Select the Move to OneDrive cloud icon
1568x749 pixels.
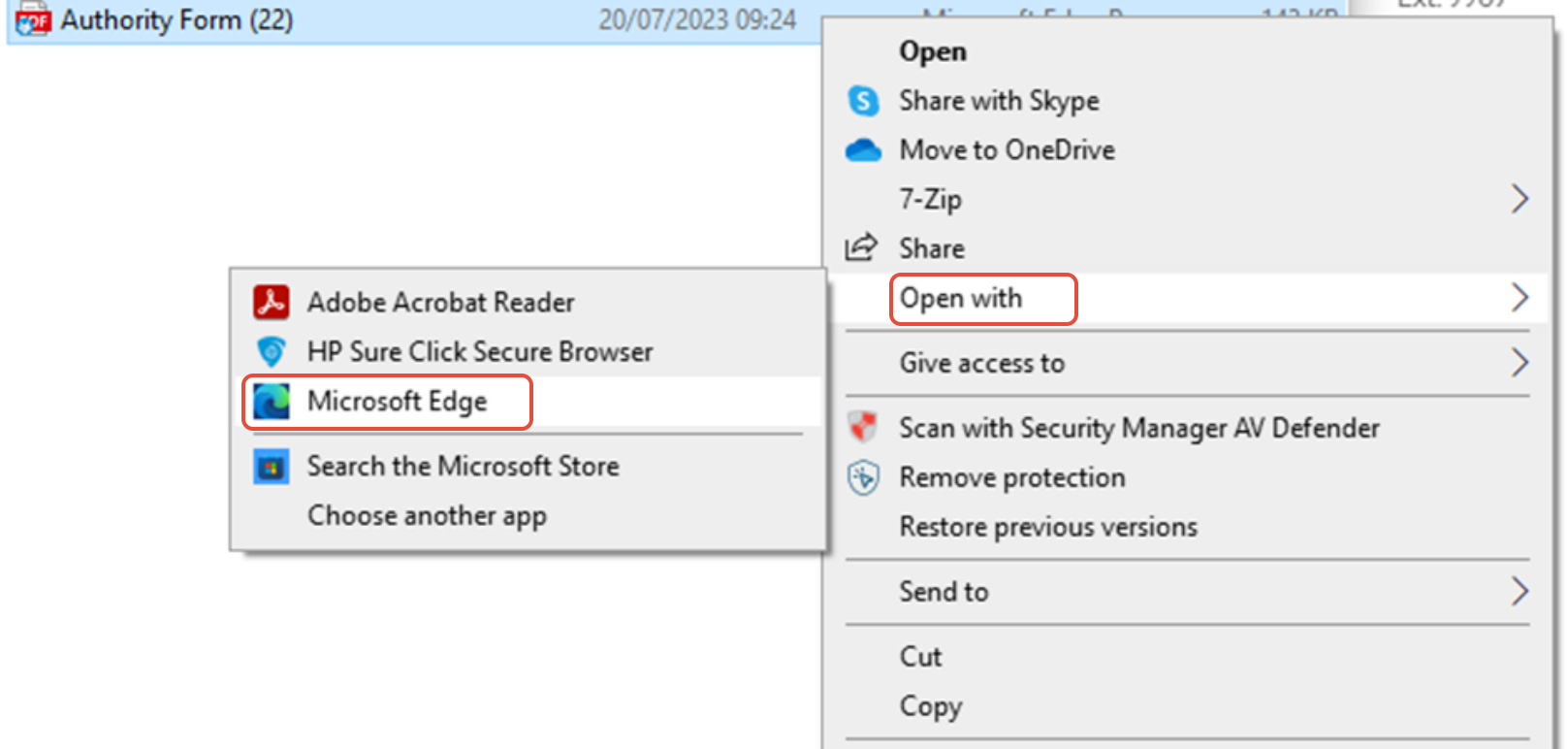pos(863,149)
